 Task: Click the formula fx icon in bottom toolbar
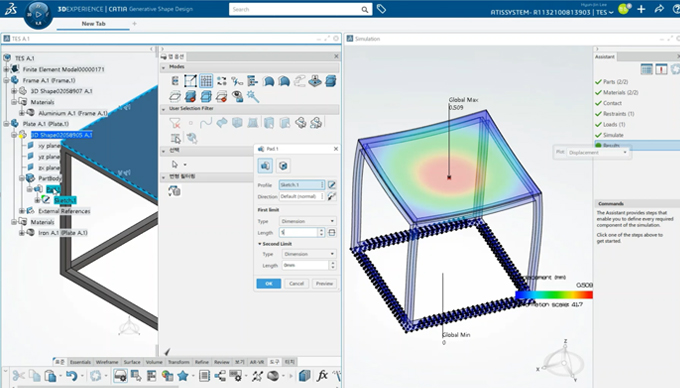pyautogui.click(x=322, y=375)
